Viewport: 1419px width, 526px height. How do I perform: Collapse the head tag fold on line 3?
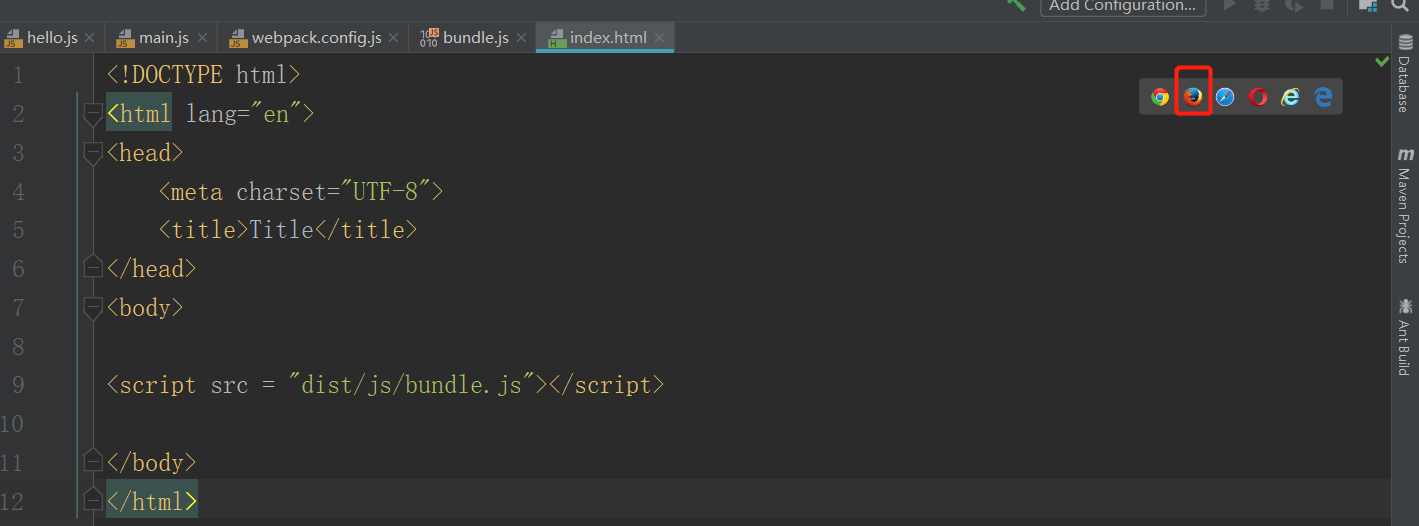(93, 152)
